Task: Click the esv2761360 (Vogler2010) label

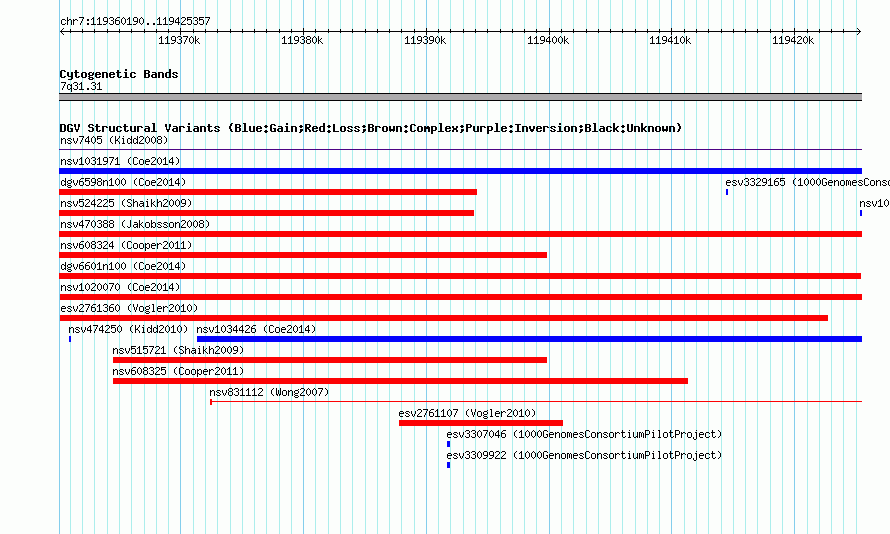Action: (129, 308)
